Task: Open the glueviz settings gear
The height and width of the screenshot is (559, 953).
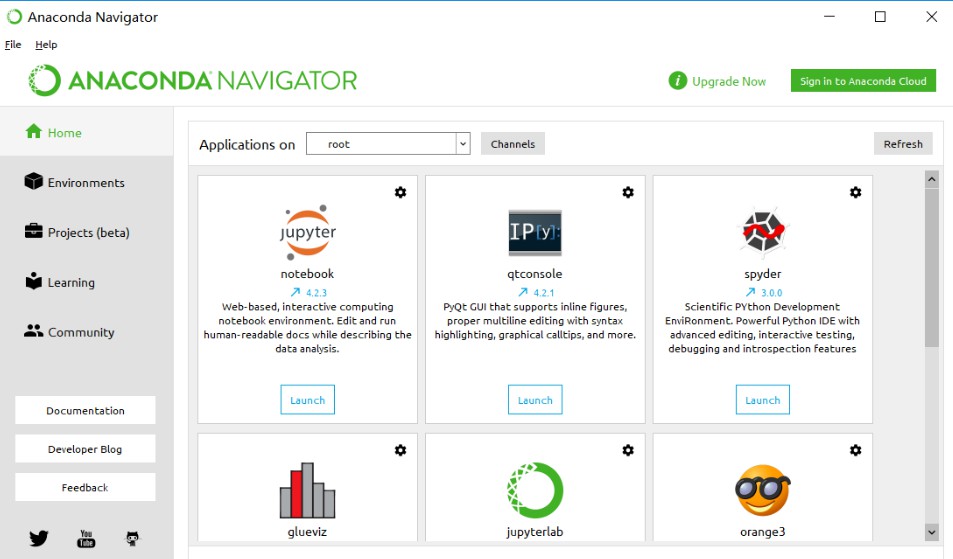Action: click(x=401, y=450)
